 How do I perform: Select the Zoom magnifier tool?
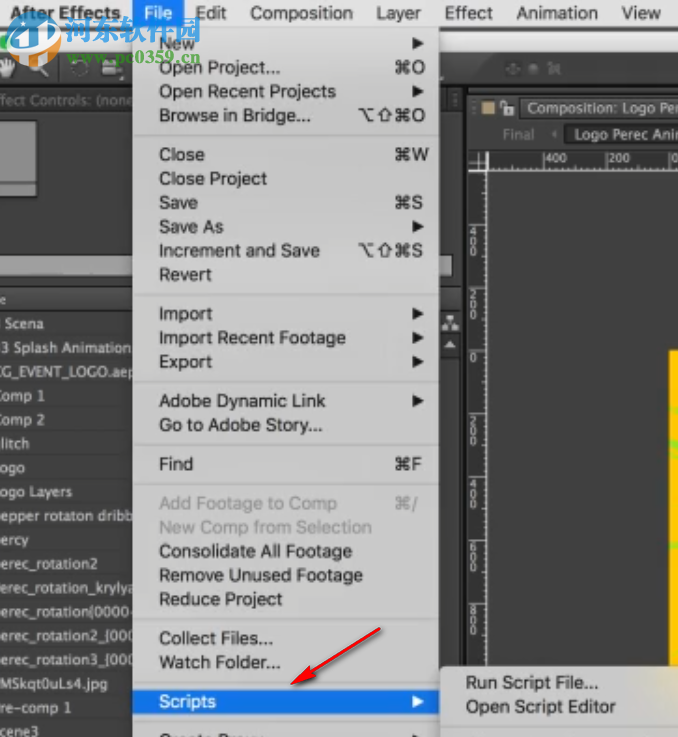click(39, 69)
